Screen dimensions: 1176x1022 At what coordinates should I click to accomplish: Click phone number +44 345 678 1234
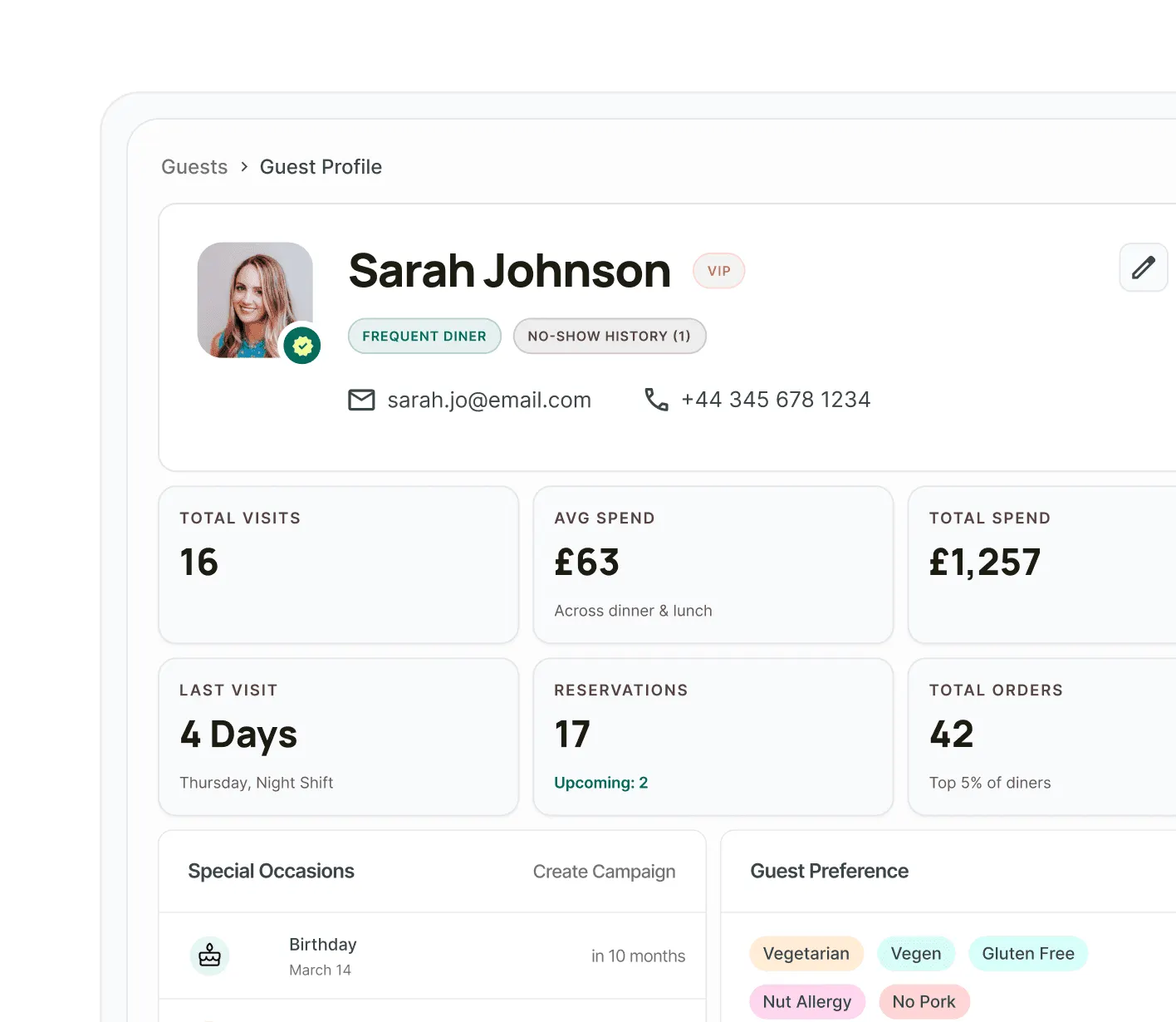pos(776,400)
